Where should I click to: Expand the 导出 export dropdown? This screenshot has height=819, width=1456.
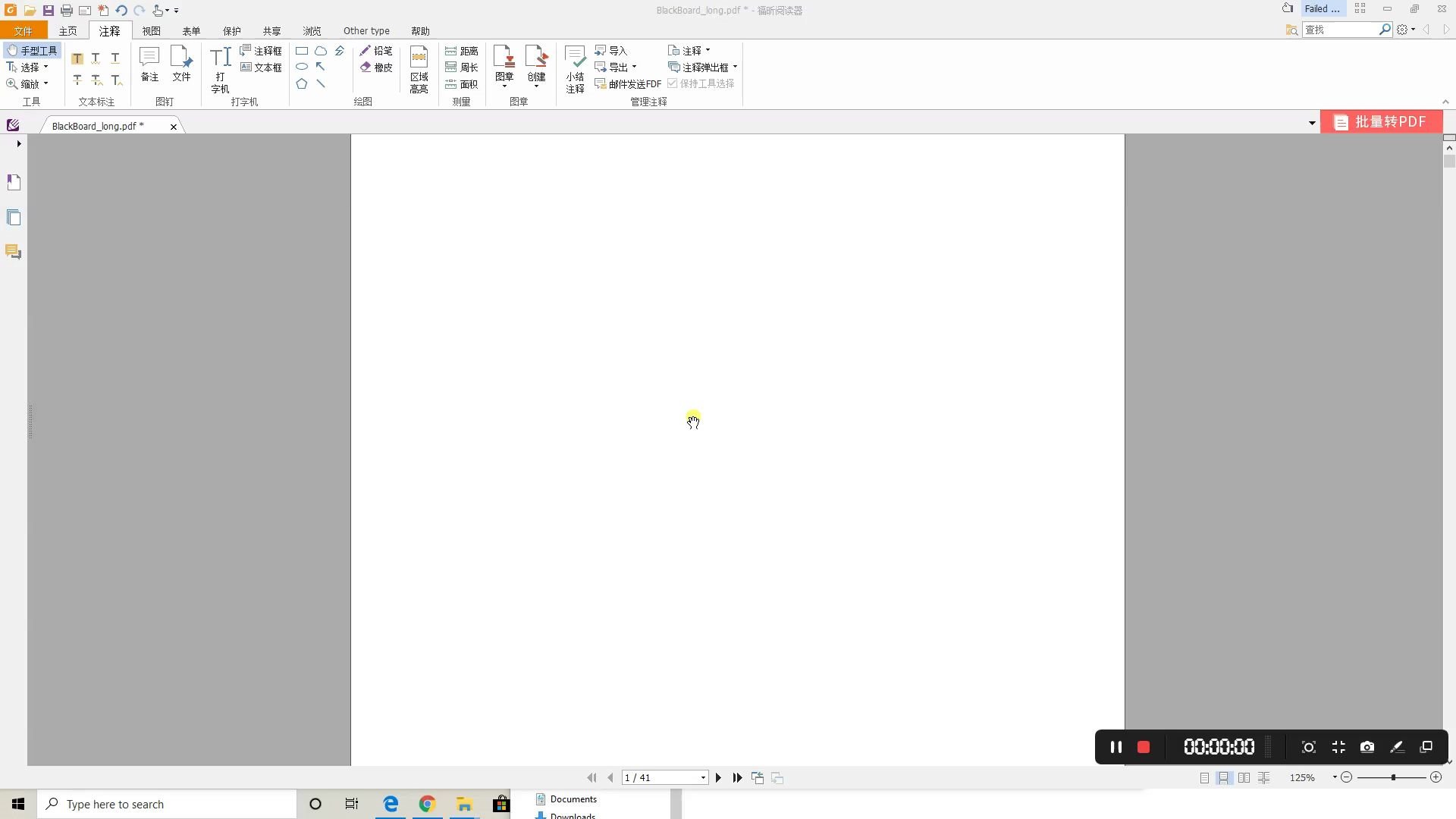634,67
